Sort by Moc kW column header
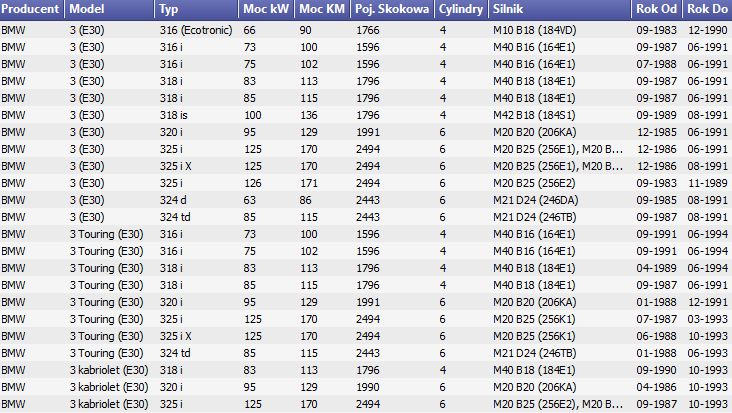 (267, 9)
